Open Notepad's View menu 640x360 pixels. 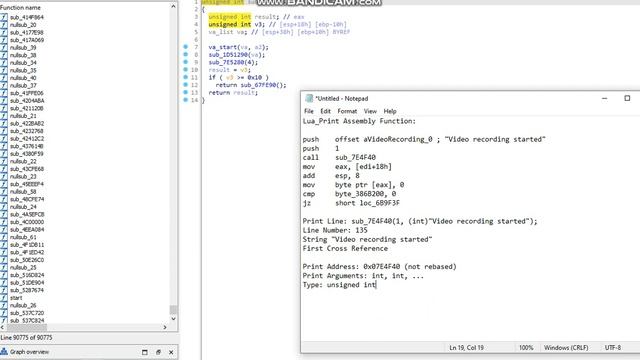(x=370, y=111)
